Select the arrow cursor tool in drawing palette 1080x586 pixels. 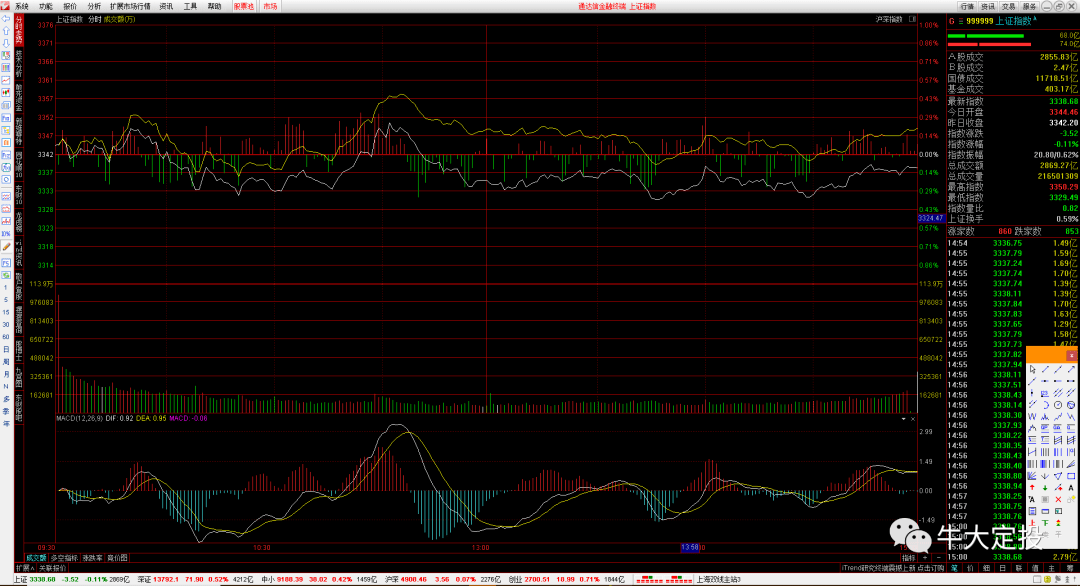[x=1032, y=369]
